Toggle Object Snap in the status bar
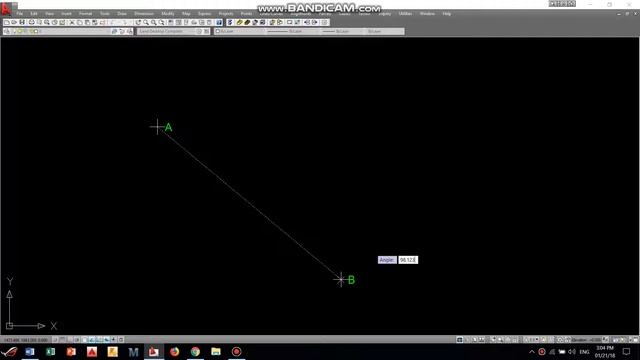Image resolution: width=640 pixels, height=360 pixels. coord(84,340)
